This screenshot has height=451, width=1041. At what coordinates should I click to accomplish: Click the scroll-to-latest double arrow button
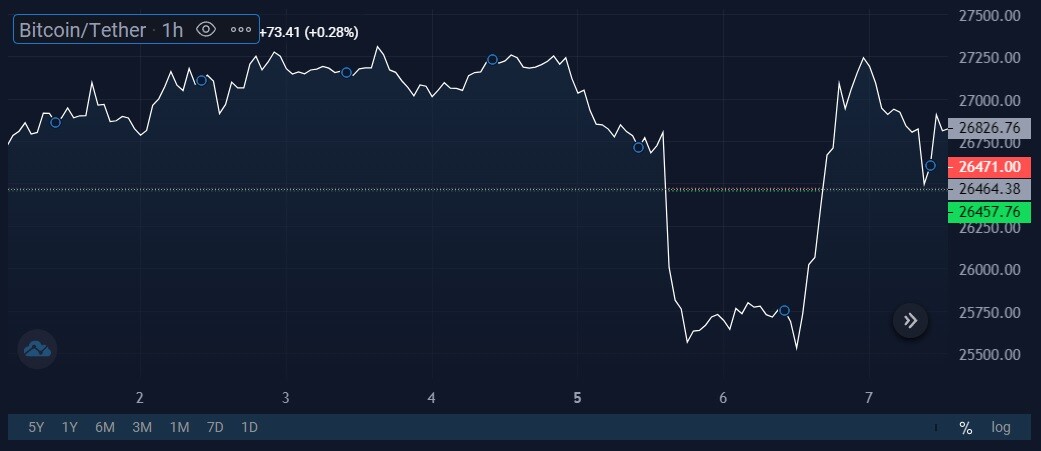(910, 321)
